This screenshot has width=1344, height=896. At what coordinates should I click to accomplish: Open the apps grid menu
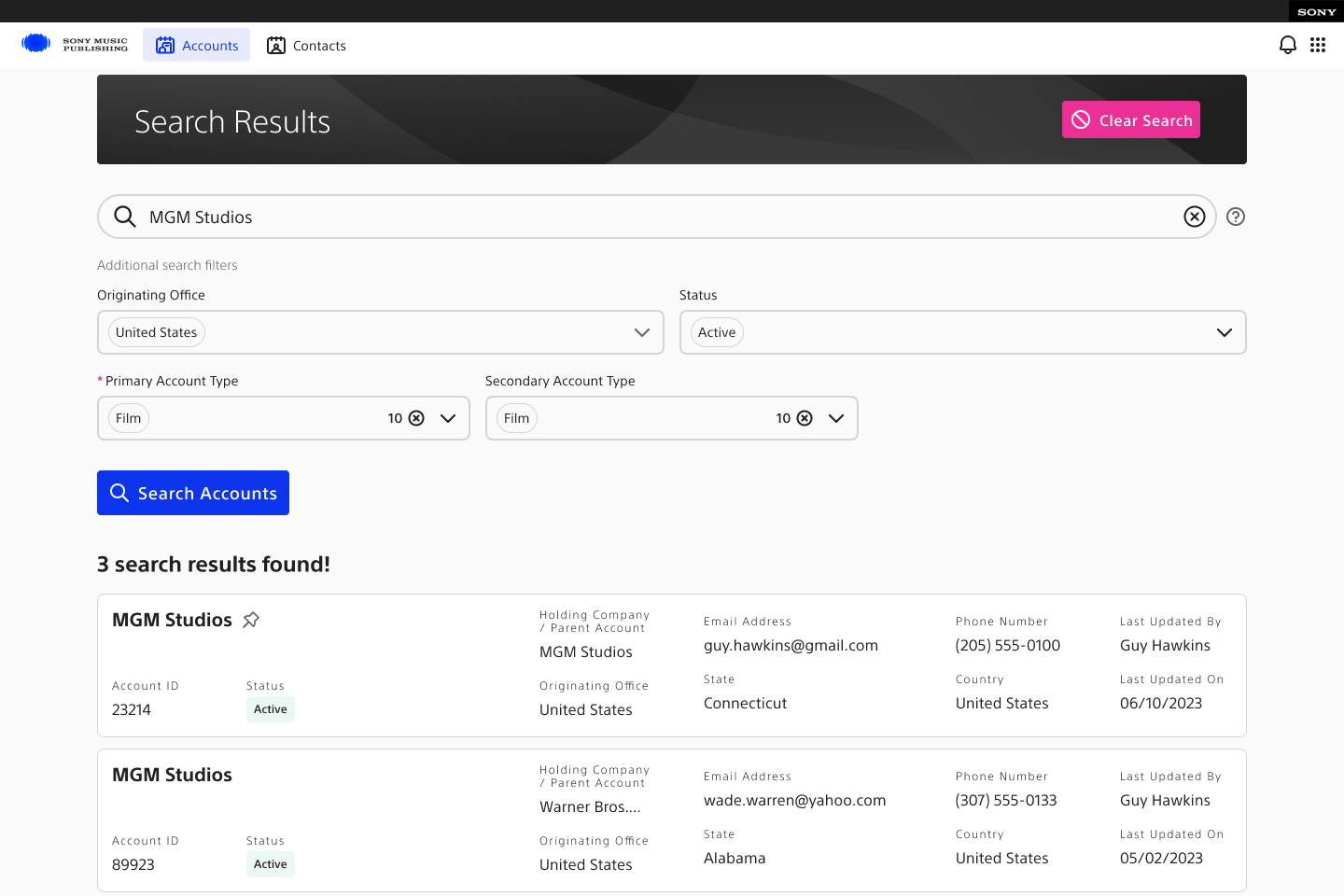1318,45
